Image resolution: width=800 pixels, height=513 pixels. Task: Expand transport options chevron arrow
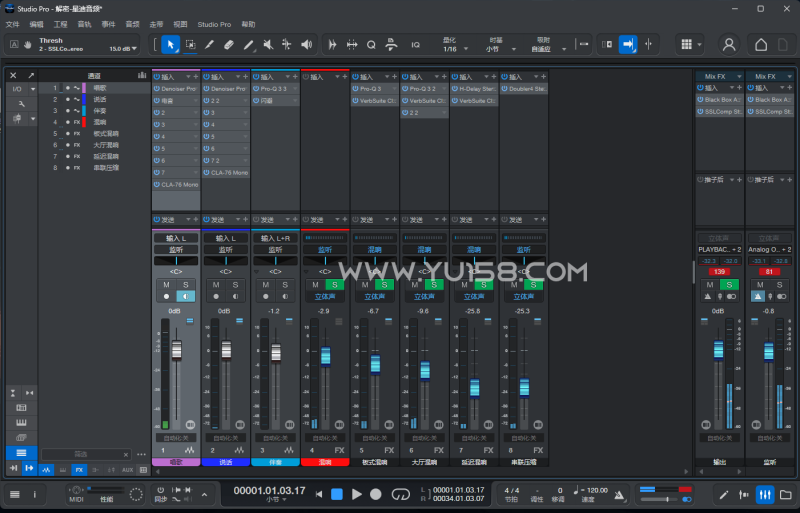click(204, 494)
